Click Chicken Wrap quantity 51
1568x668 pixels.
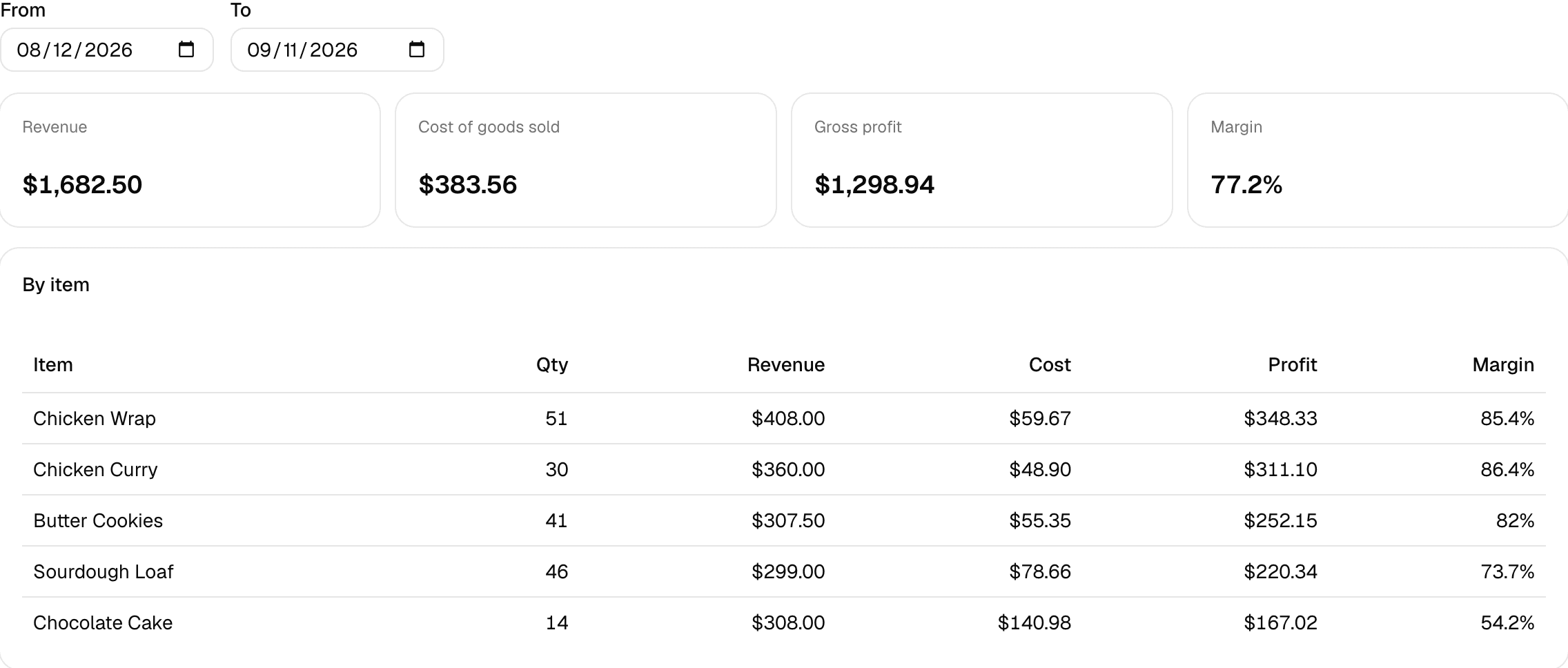click(556, 419)
